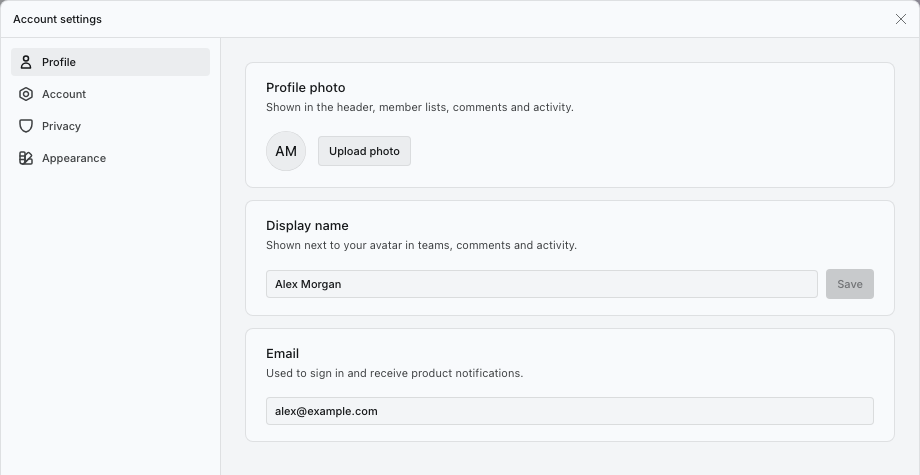Click the Profile person icon in sidebar

[26, 62]
